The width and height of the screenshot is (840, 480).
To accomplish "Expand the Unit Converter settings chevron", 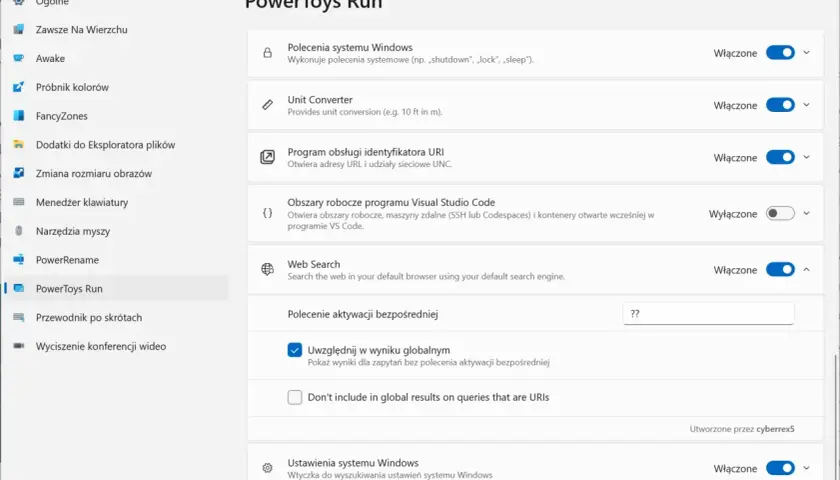I will coord(806,105).
